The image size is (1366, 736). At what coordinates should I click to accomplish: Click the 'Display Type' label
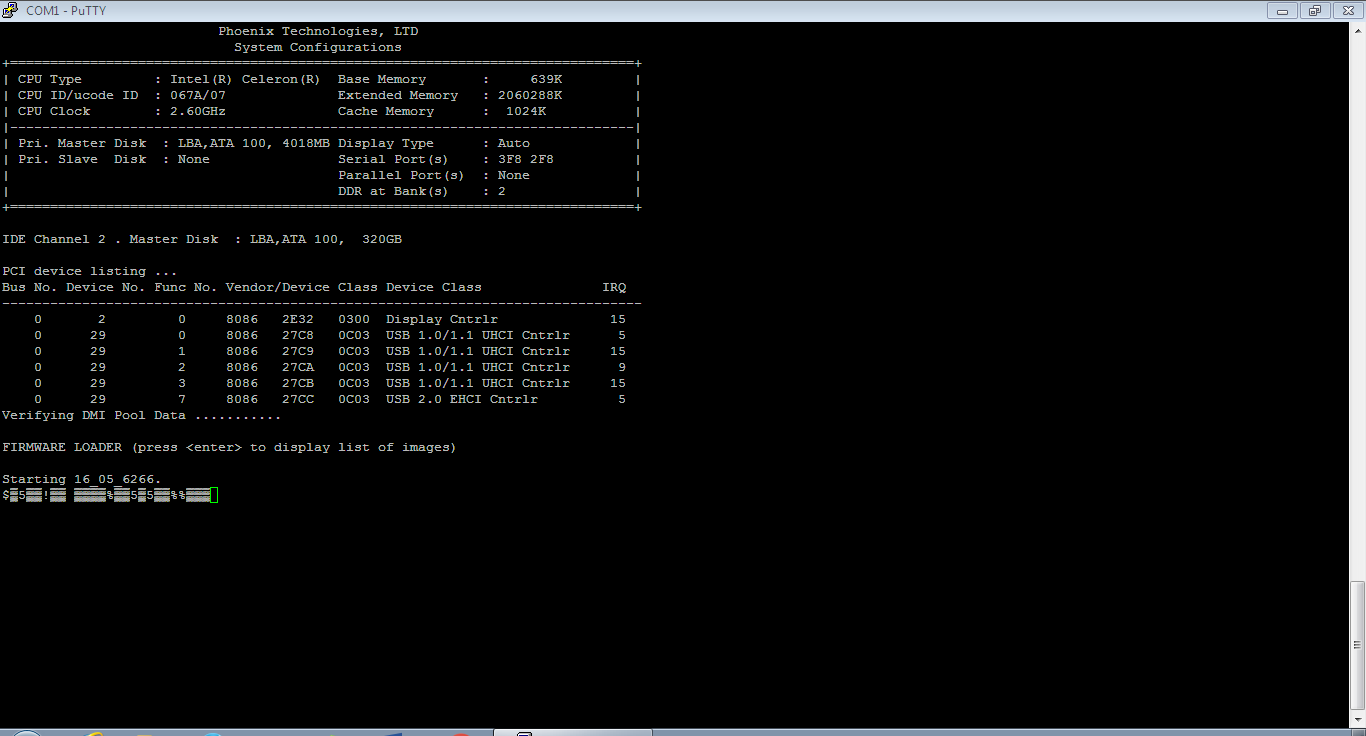386,144
